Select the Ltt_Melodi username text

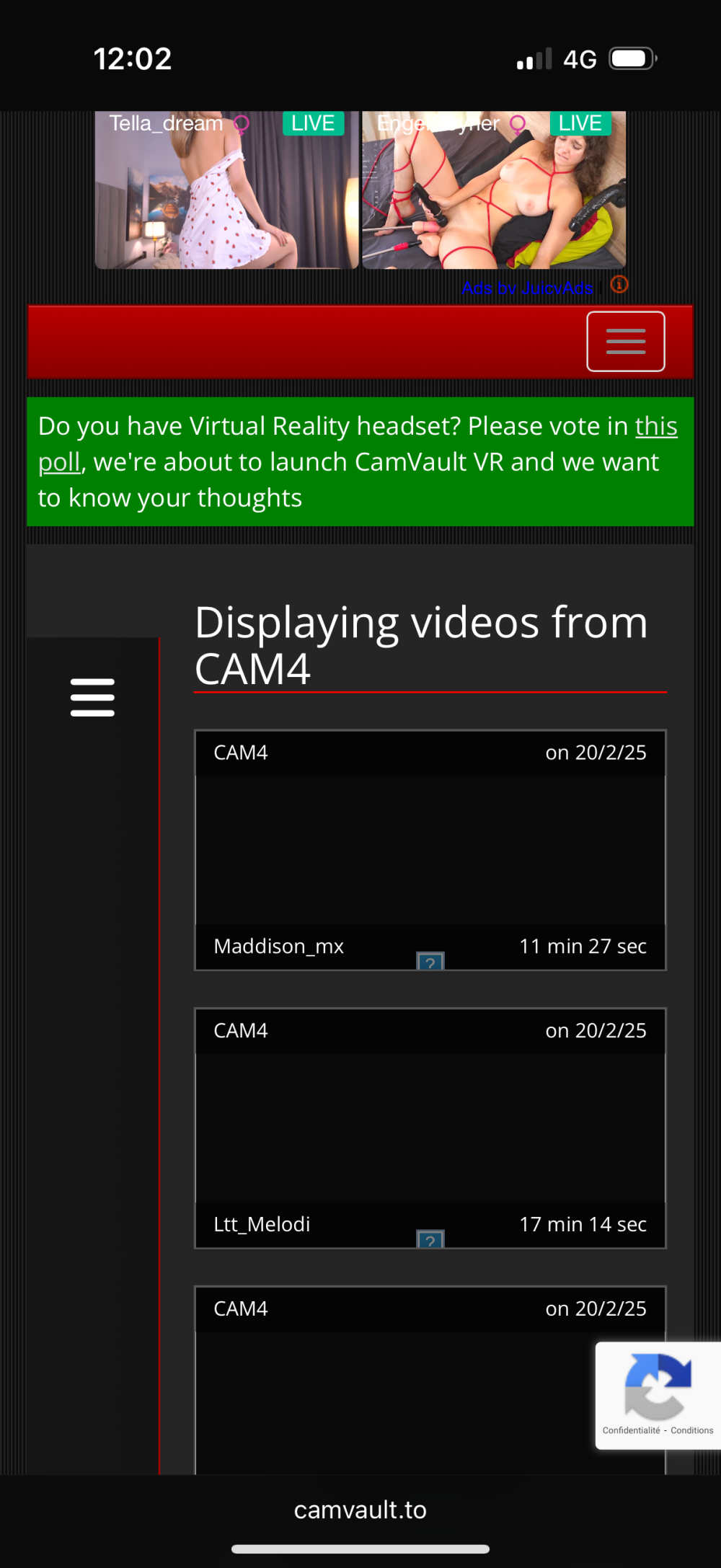tap(262, 1224)
